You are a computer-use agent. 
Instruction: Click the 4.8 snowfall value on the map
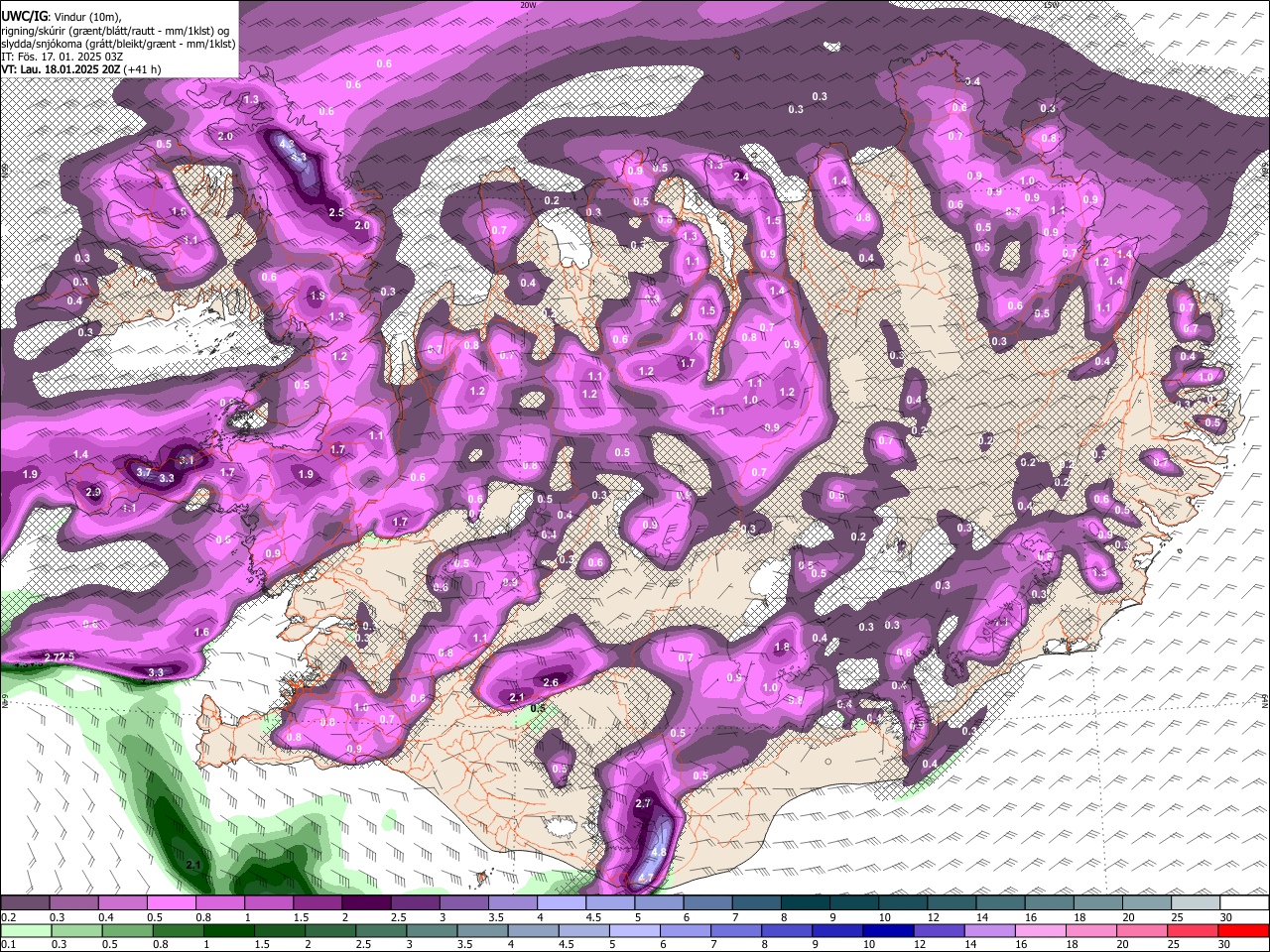click(x=659, y=853)
